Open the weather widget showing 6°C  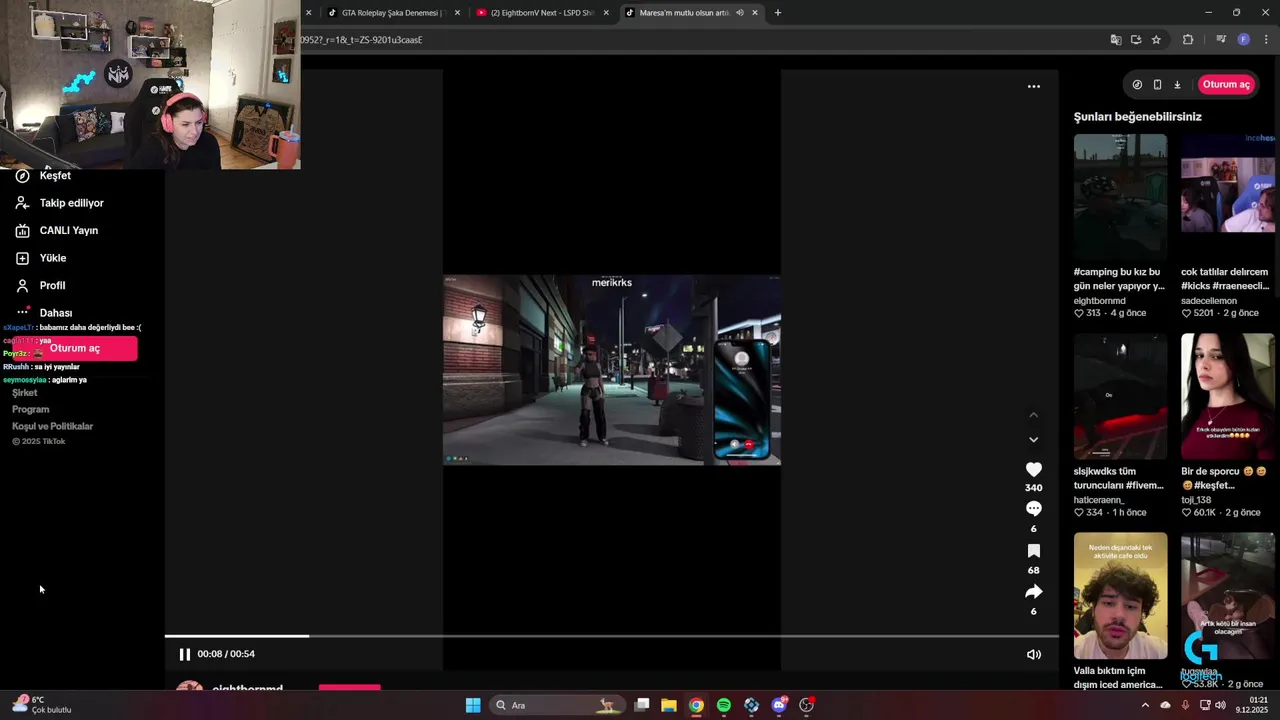point(42,704)
